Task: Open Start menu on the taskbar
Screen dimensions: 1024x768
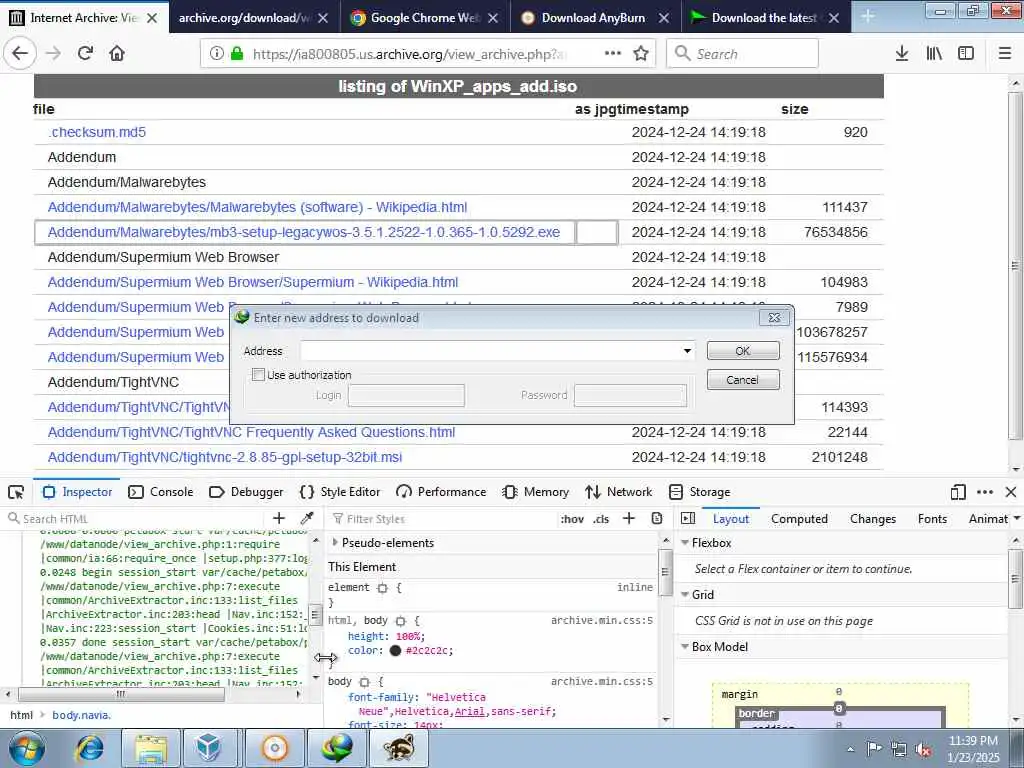Action: click(27, 748)
